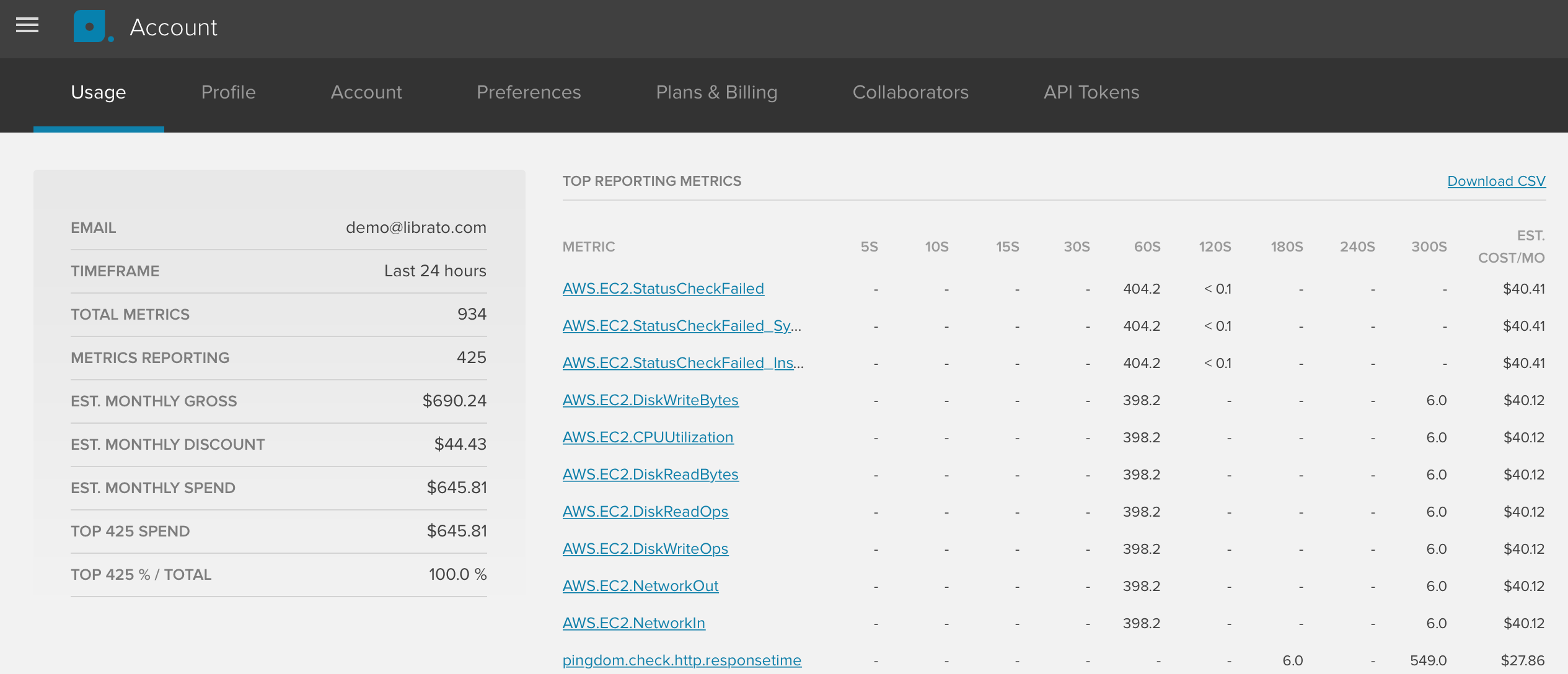
Task: Open AWS.EC2.StatusCheckFailed metric link
Action: [663, 289]
